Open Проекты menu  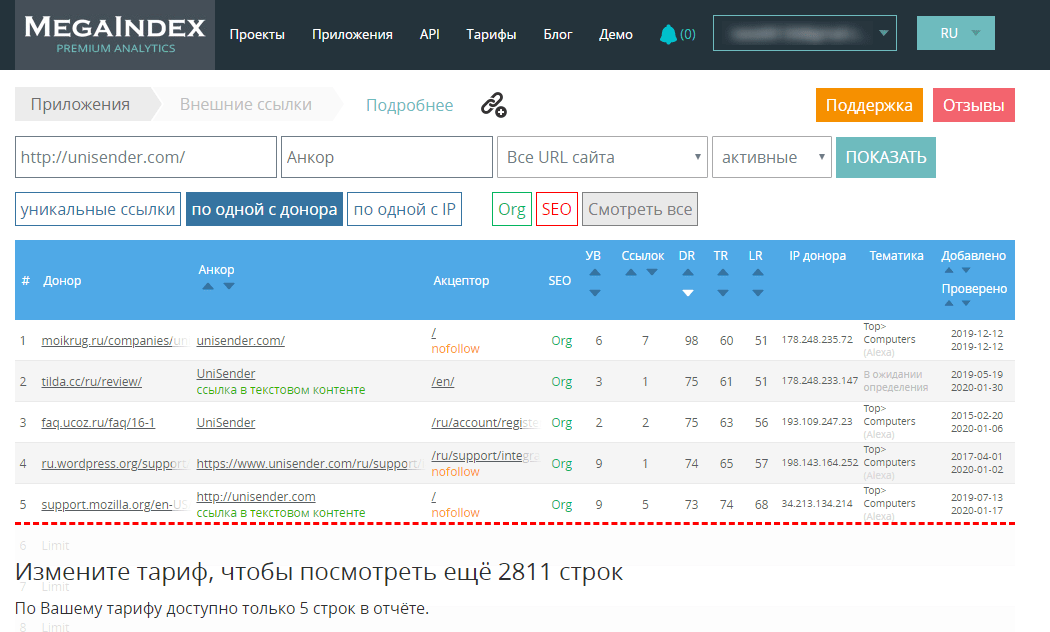click(257, 34)
